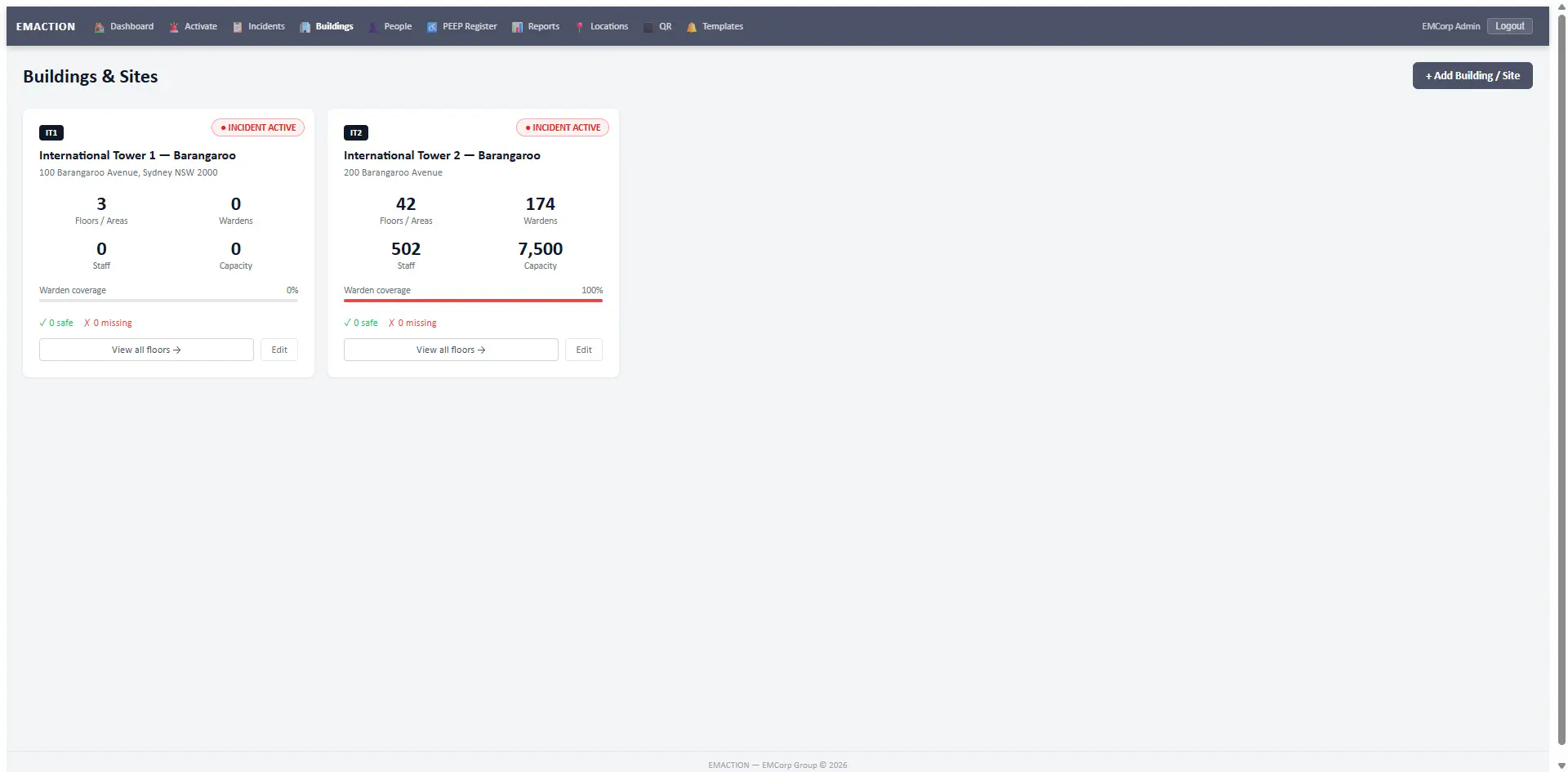The image size is (1568, 784).
Task: Click Tower 1 warden coverage bar
Action: pos(168,300)
